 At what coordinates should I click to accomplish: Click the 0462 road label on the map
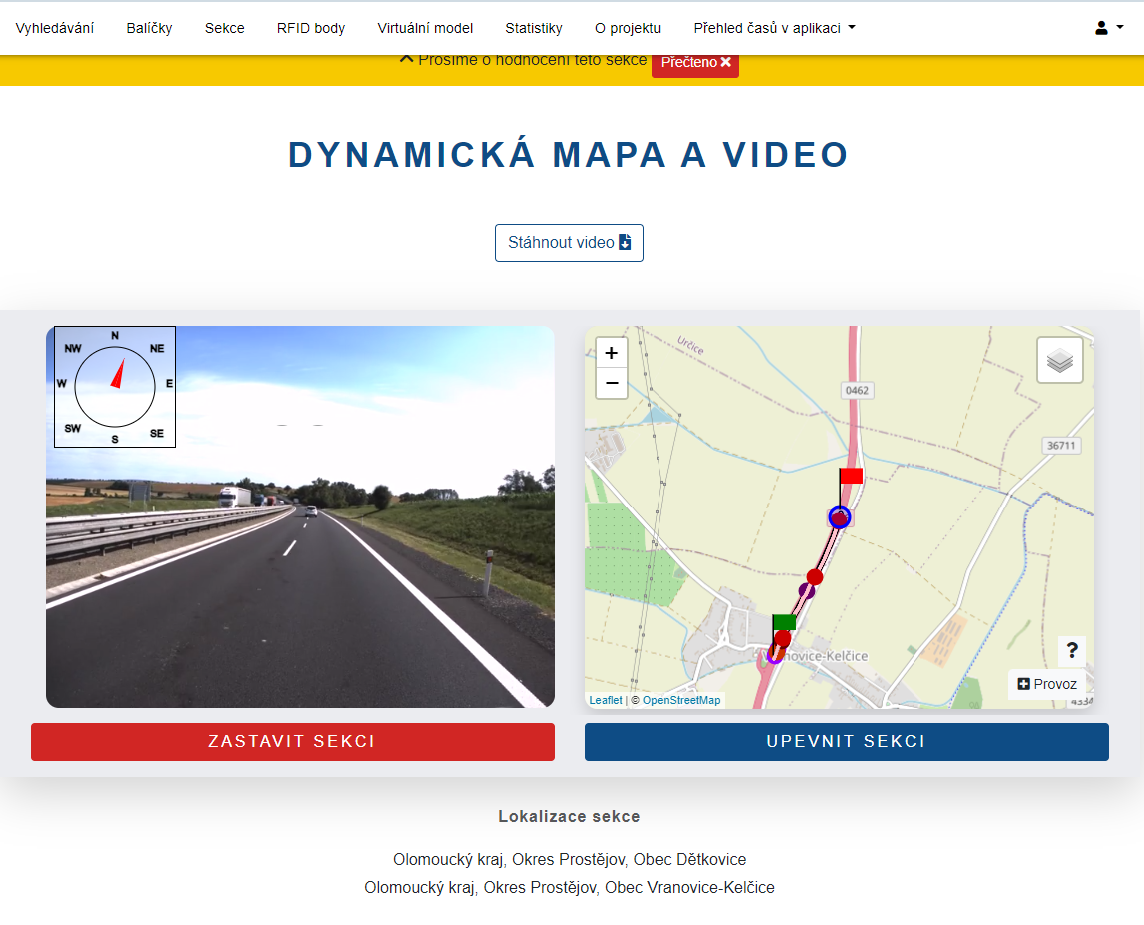(857, 390)
